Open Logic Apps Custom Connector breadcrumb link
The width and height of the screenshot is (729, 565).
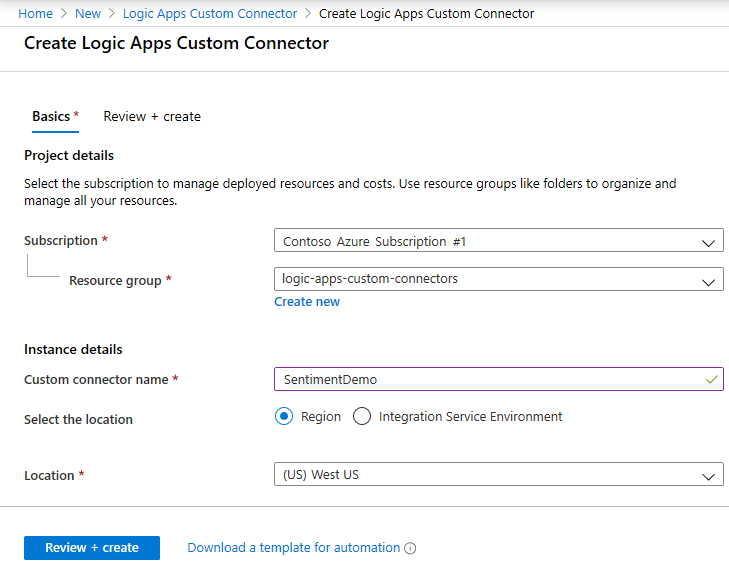tap(210, 14)
